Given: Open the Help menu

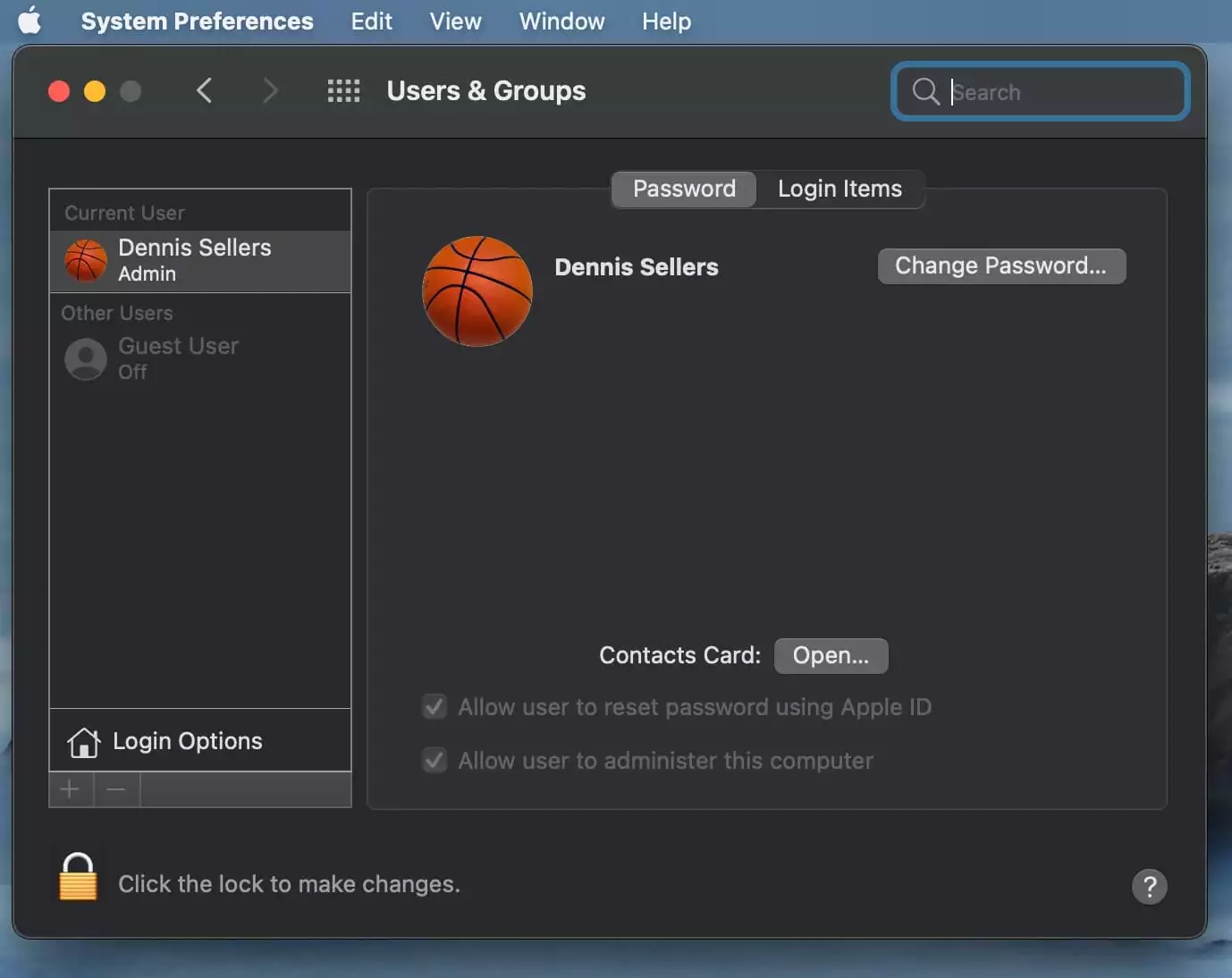Looking at the screenshot, I should (x=666, y=21).
